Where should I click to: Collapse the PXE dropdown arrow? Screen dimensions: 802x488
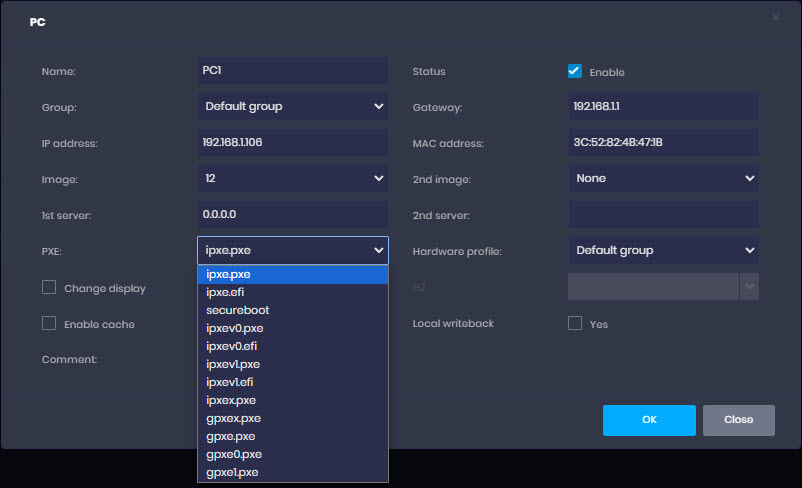(378, 251)
